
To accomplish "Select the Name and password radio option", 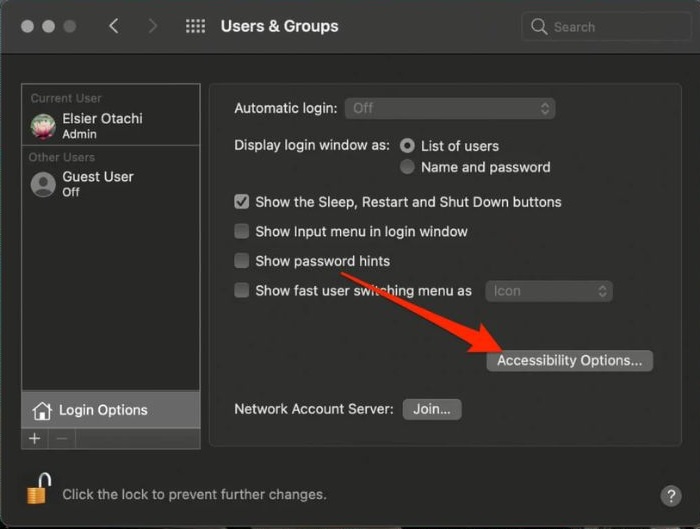I will click(407, 167).
